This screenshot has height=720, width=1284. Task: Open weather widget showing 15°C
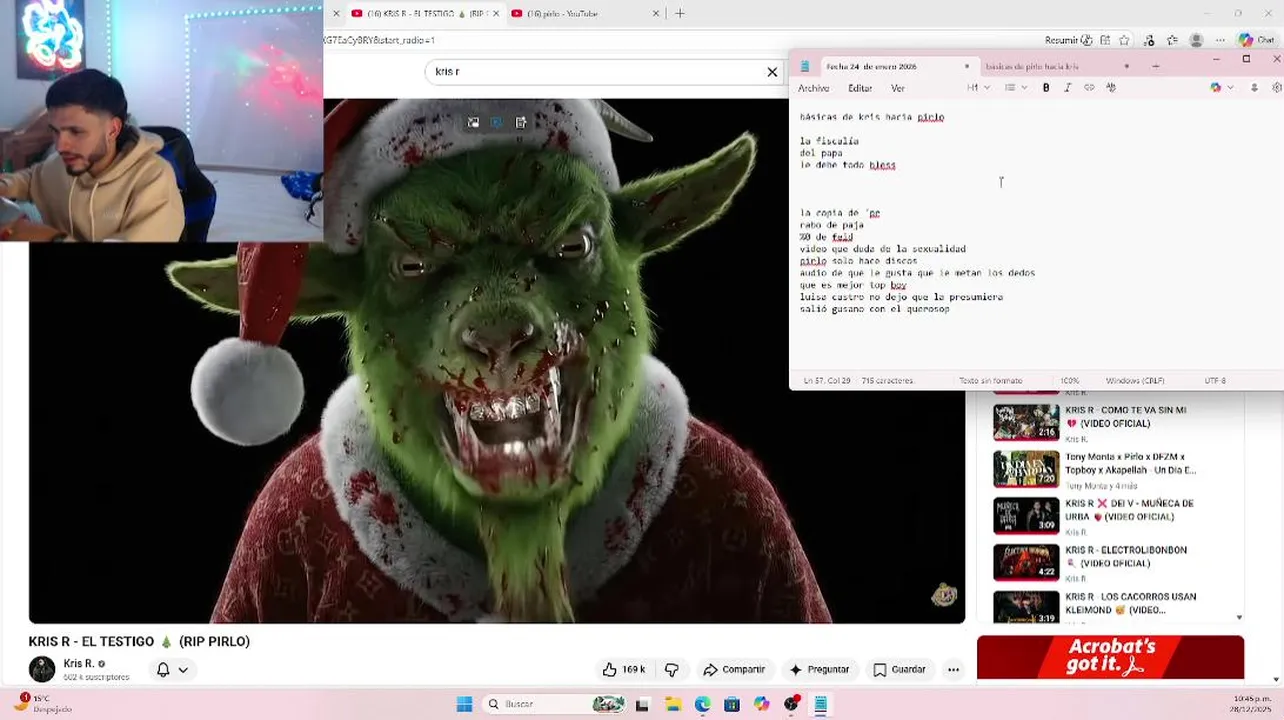point(45,704)
